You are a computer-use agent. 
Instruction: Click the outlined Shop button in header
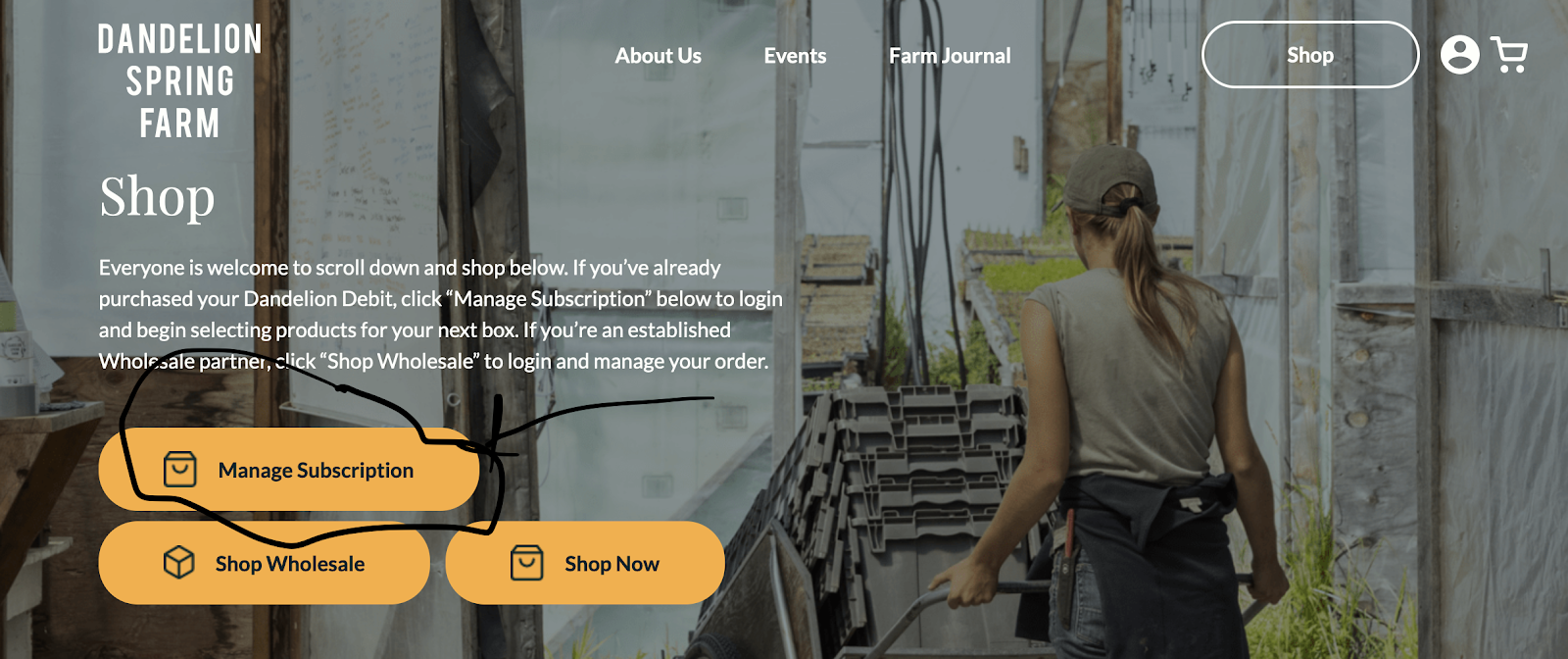1309,55
